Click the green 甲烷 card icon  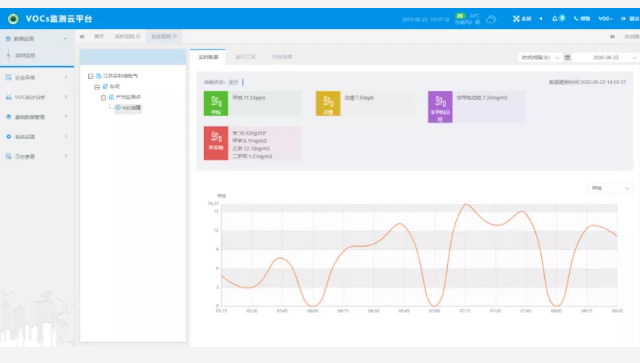click(x=216, y=103)
